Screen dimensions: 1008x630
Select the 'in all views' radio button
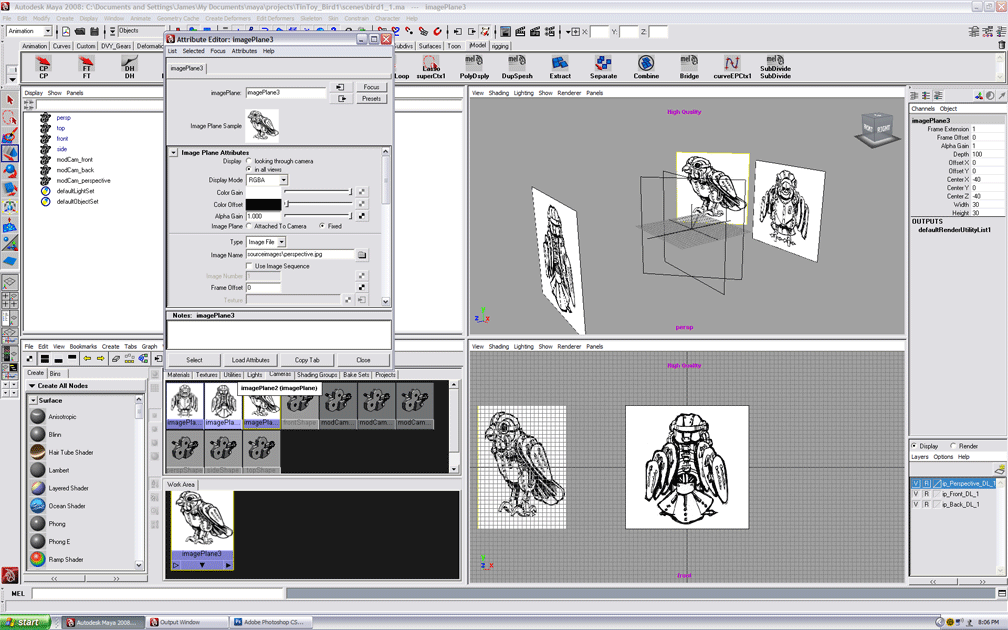(x=249, y=169)
